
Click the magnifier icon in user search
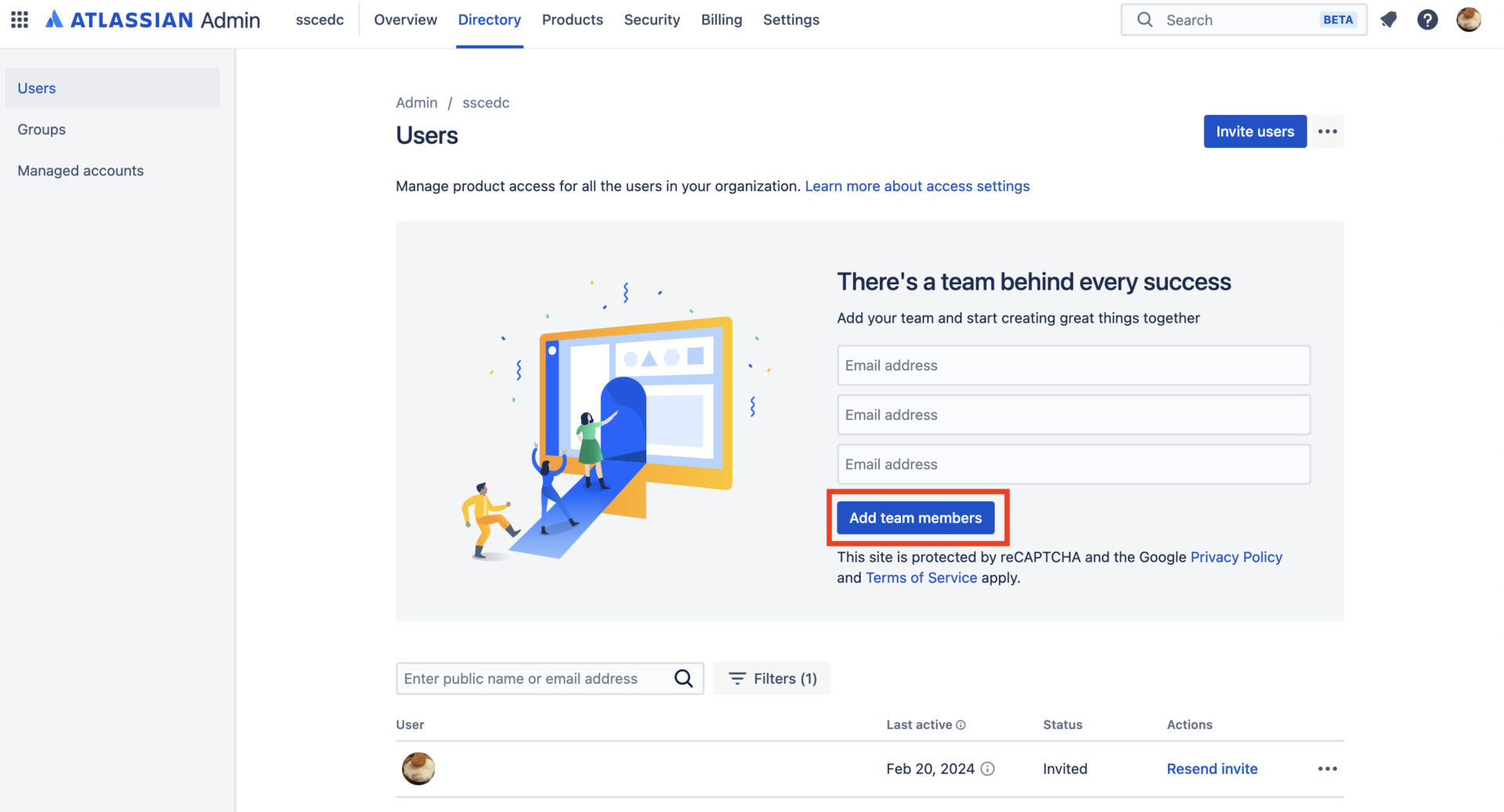pos(683,679)
